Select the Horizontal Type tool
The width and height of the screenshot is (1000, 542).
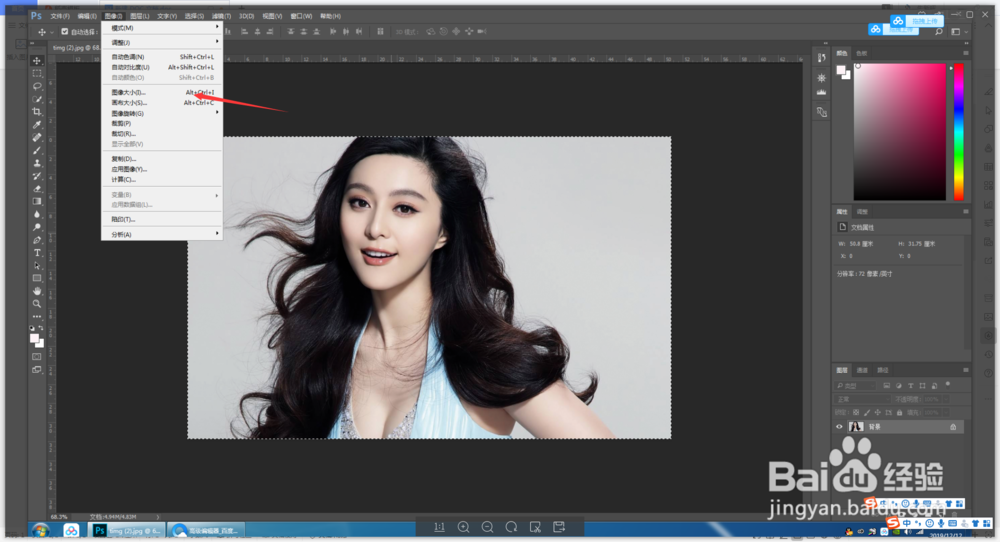[37, 253]
